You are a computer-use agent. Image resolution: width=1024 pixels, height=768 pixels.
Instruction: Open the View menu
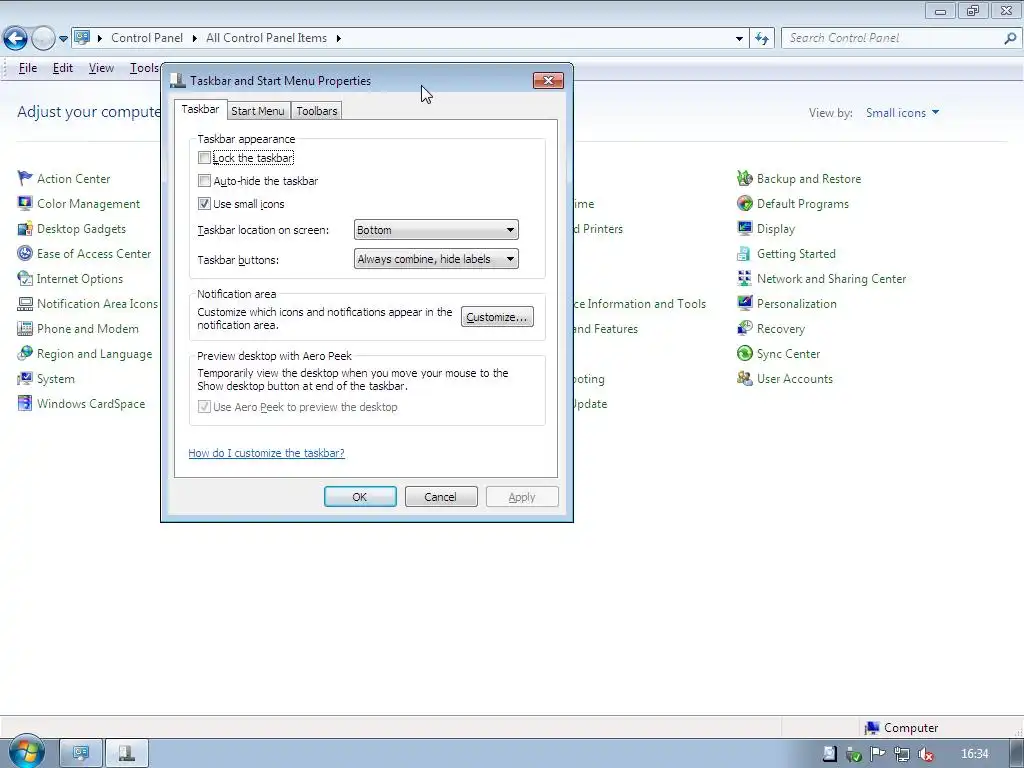pos(101,68)
